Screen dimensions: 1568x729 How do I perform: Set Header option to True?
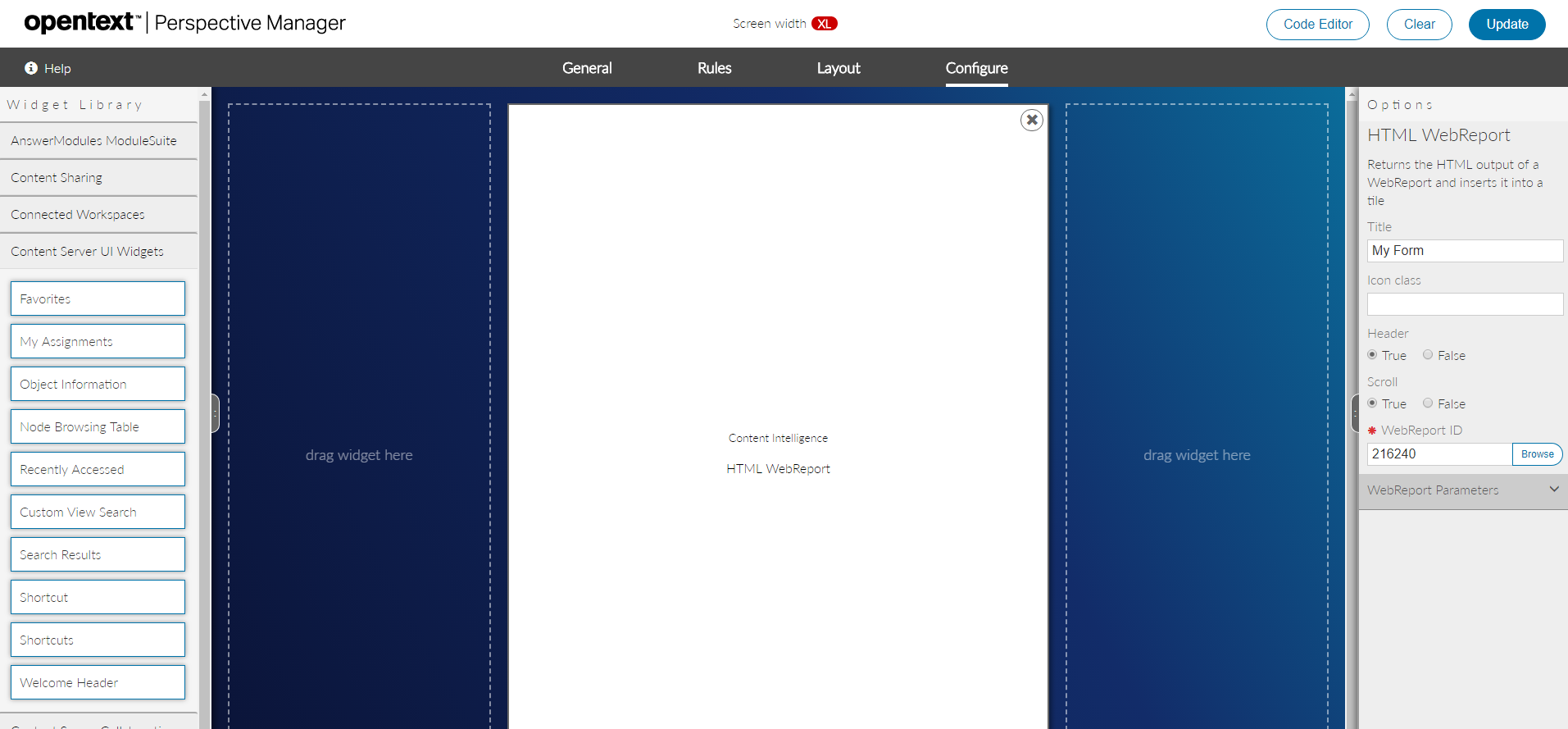[x=1372, y=355]
